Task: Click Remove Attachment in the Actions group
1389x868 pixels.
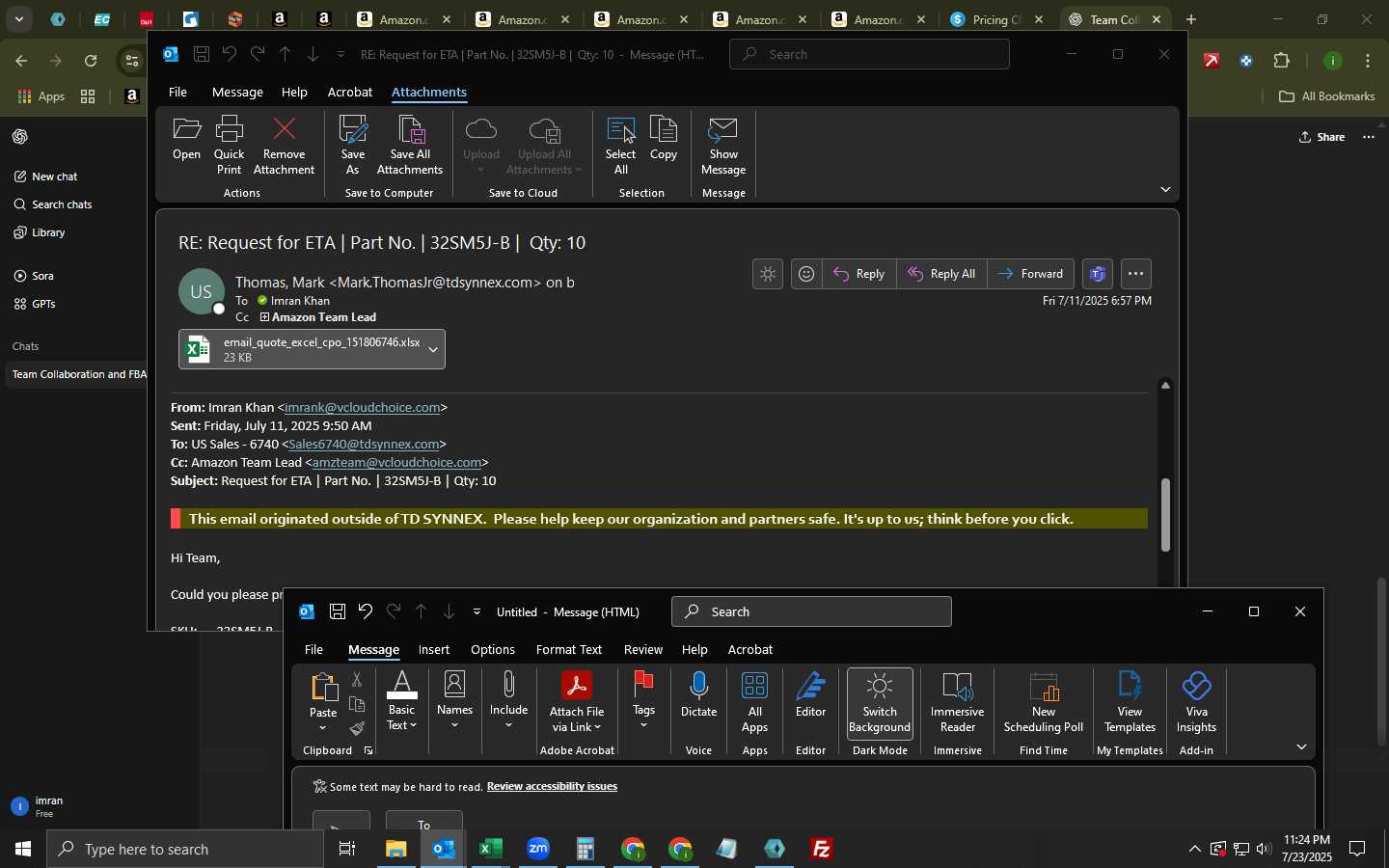Action: click(x=284, y=145)
